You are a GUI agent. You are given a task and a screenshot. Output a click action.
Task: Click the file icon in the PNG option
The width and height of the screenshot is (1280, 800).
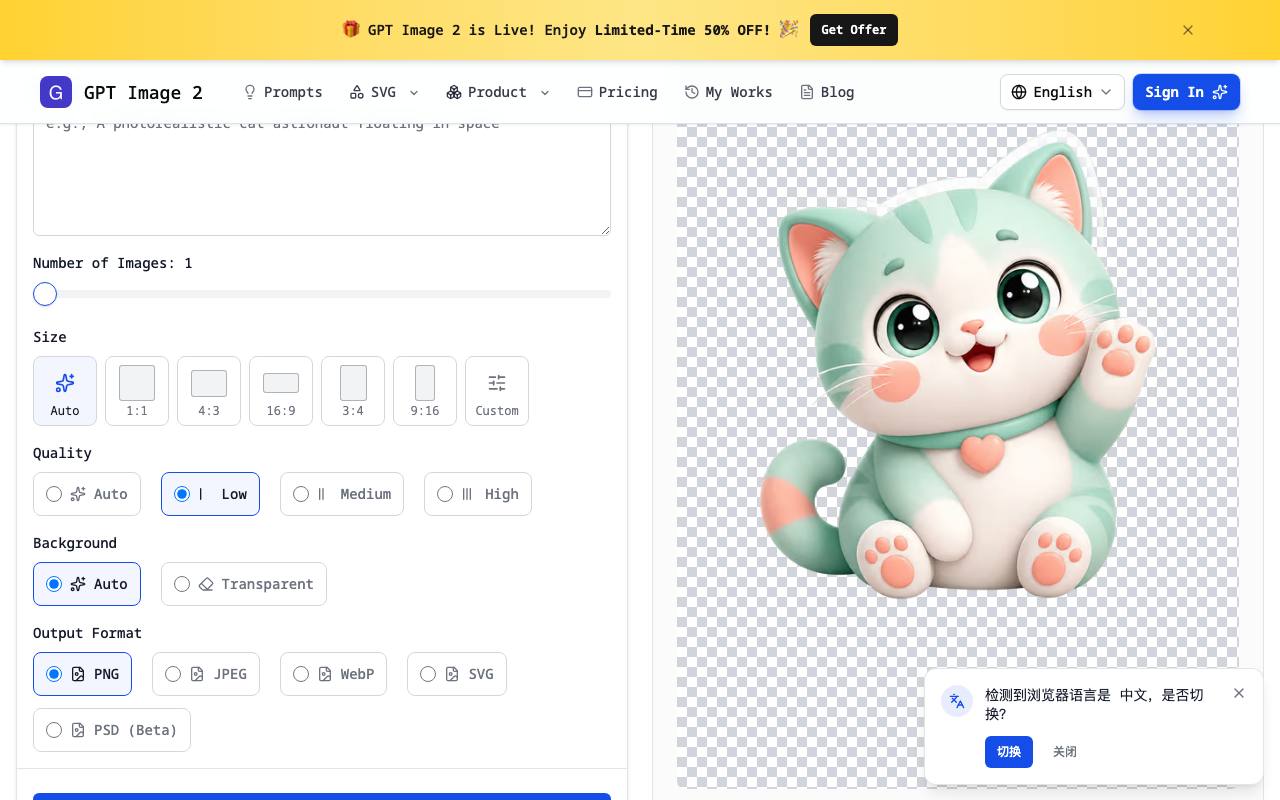point(78,674)
